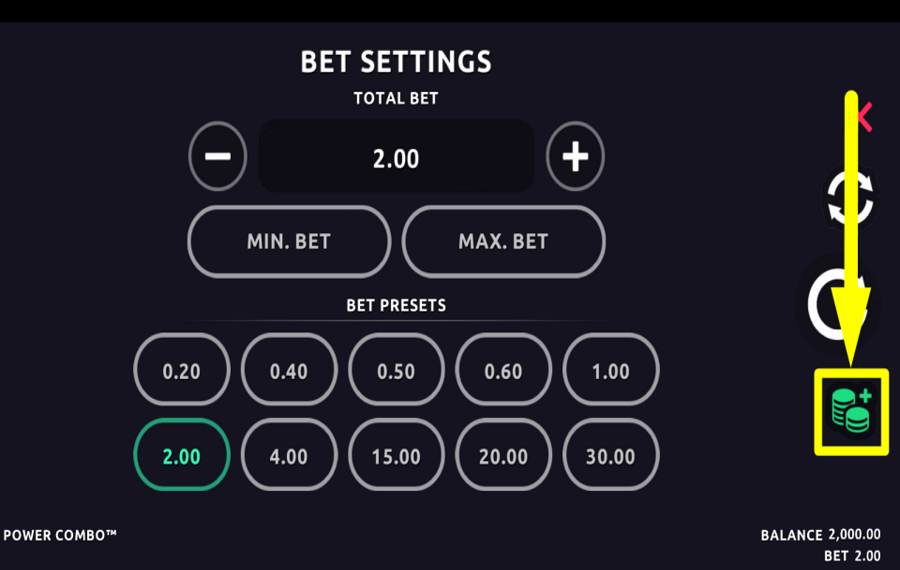Image resolution: width=900 pixels, height=570 pixels.
Task: Hit the round spin button
Action: [x=838, y=304]
